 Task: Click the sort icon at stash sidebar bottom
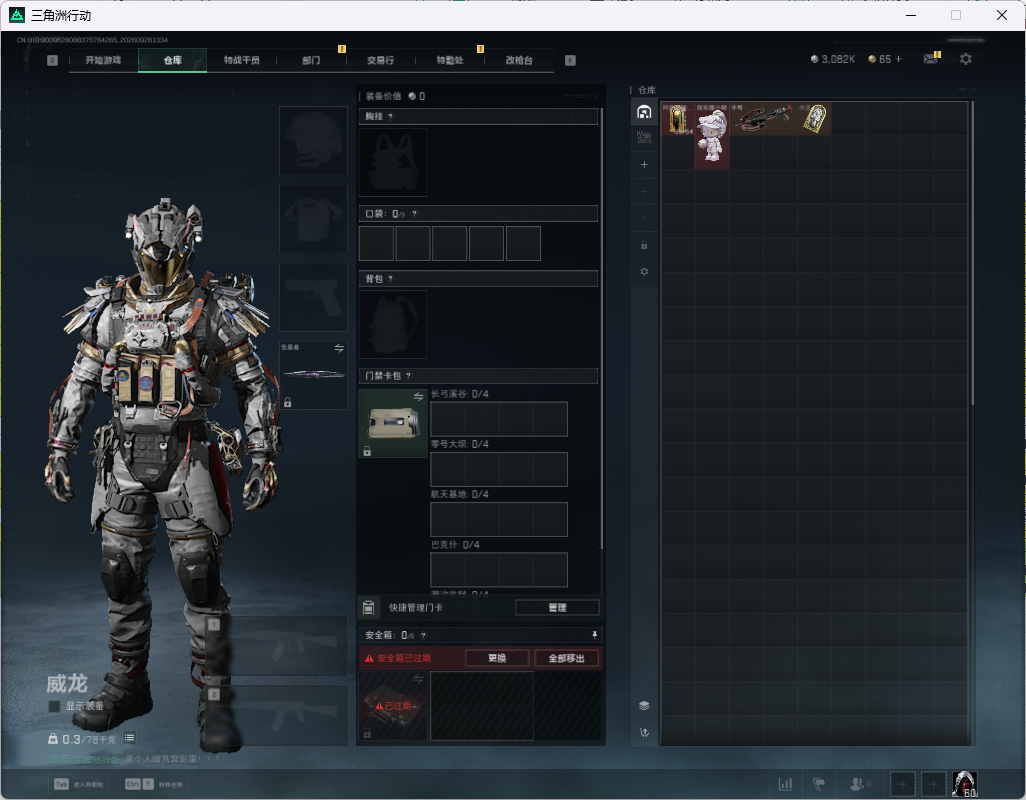coord(644,733)
